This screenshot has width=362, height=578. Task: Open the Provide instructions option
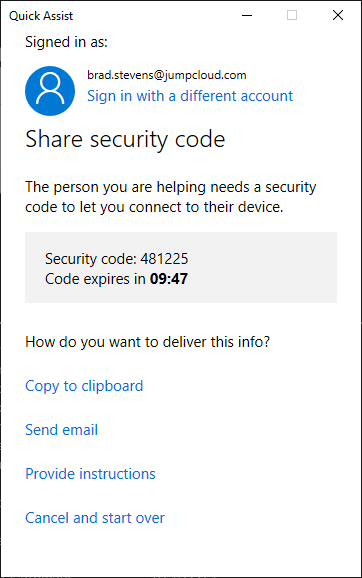point(90,474)
